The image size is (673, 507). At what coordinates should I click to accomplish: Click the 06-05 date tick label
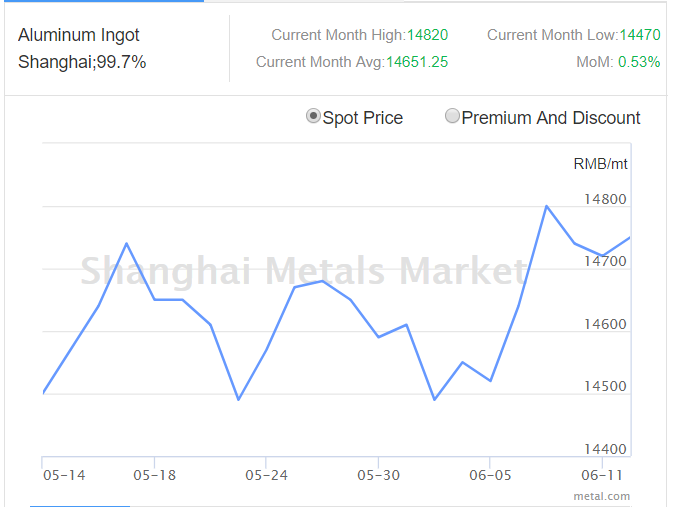490,475
